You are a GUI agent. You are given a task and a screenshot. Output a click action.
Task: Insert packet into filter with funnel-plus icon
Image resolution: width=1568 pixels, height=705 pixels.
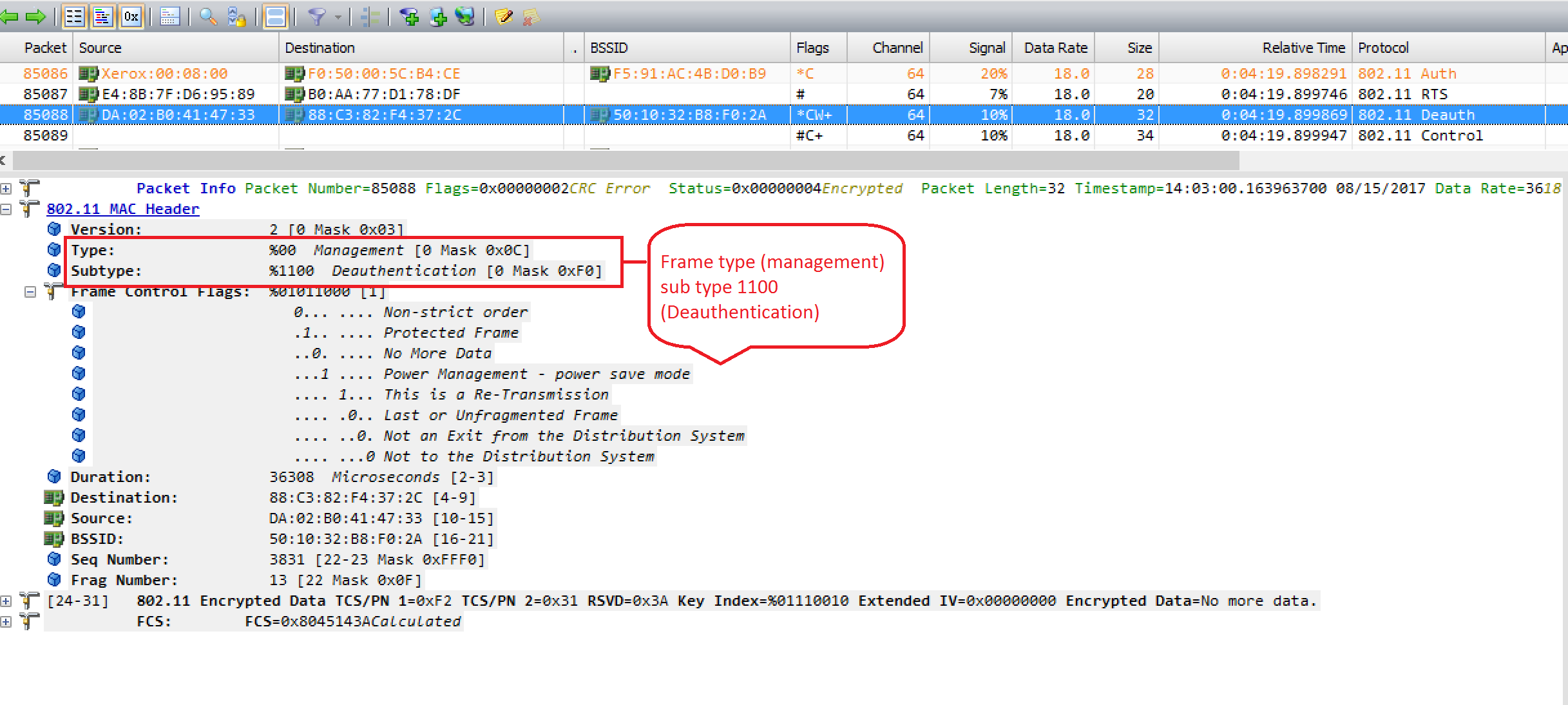[x=410, y=17]
